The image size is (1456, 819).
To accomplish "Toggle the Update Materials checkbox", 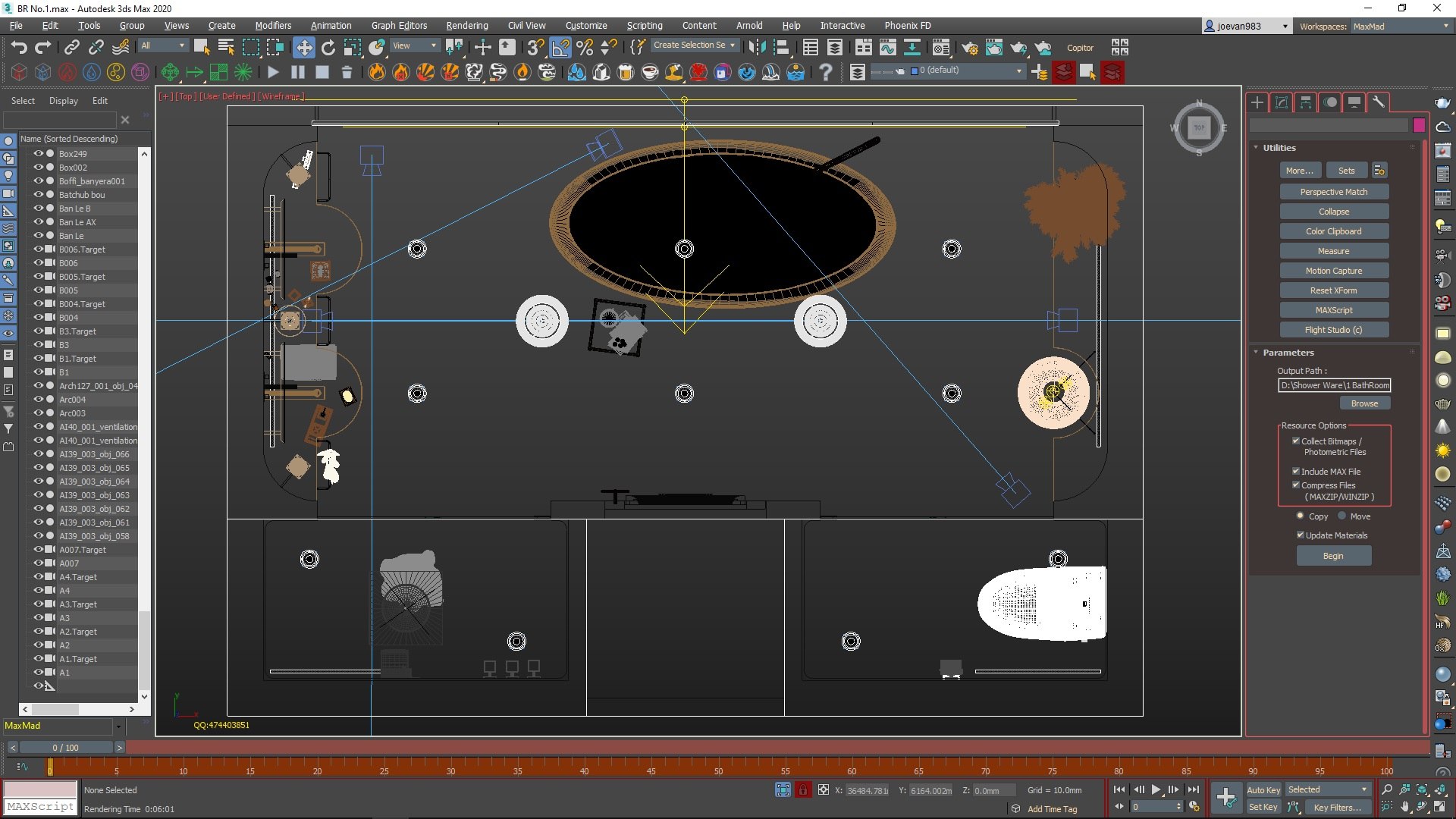I will tap(1300, 535).
